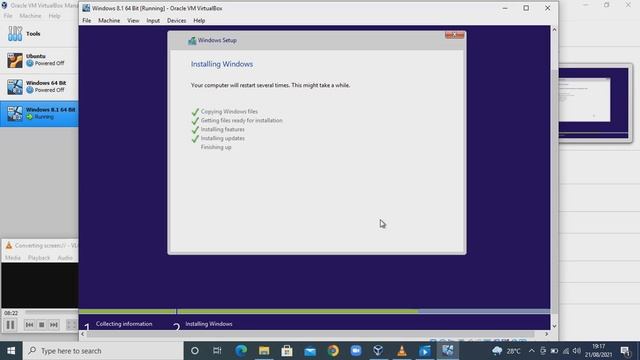This screenshot has height=360, width=640.
Task: Open File menu in VirtualBox Manager window
Action: pos(8,16)
